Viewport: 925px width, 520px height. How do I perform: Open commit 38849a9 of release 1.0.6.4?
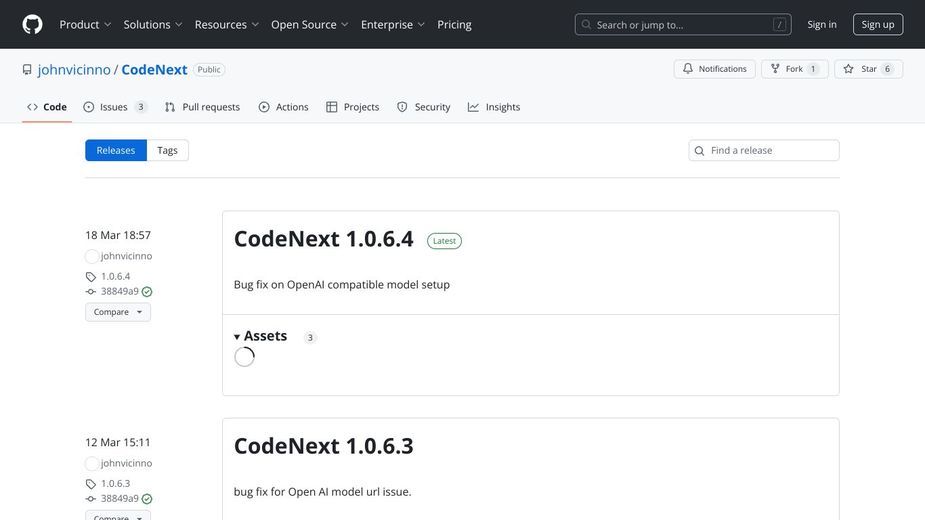click(x=119, y=291)
